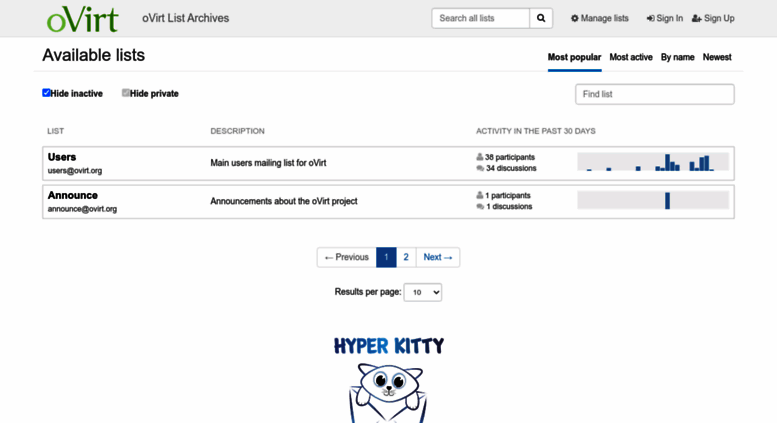Click the DESCRIPTION column header

pos(237,131)
